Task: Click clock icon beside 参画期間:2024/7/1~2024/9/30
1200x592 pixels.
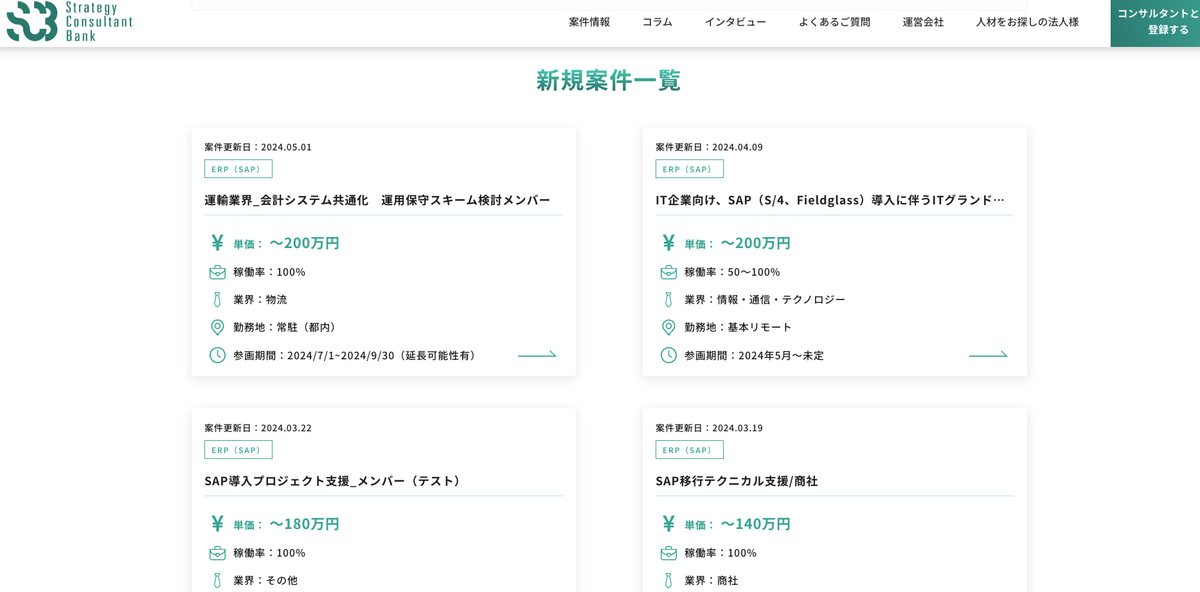Action: (217, 355)
